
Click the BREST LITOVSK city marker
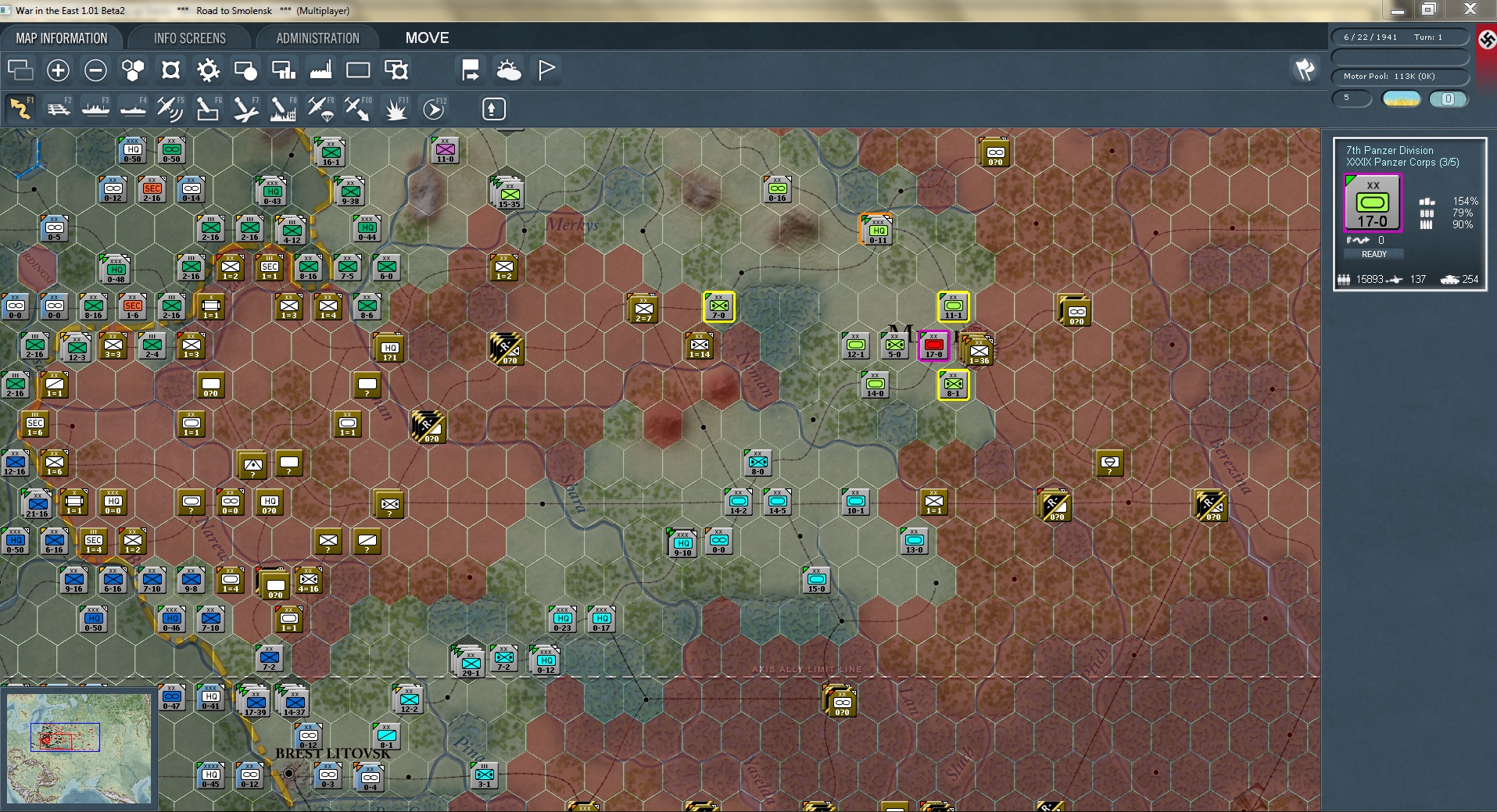289,773
